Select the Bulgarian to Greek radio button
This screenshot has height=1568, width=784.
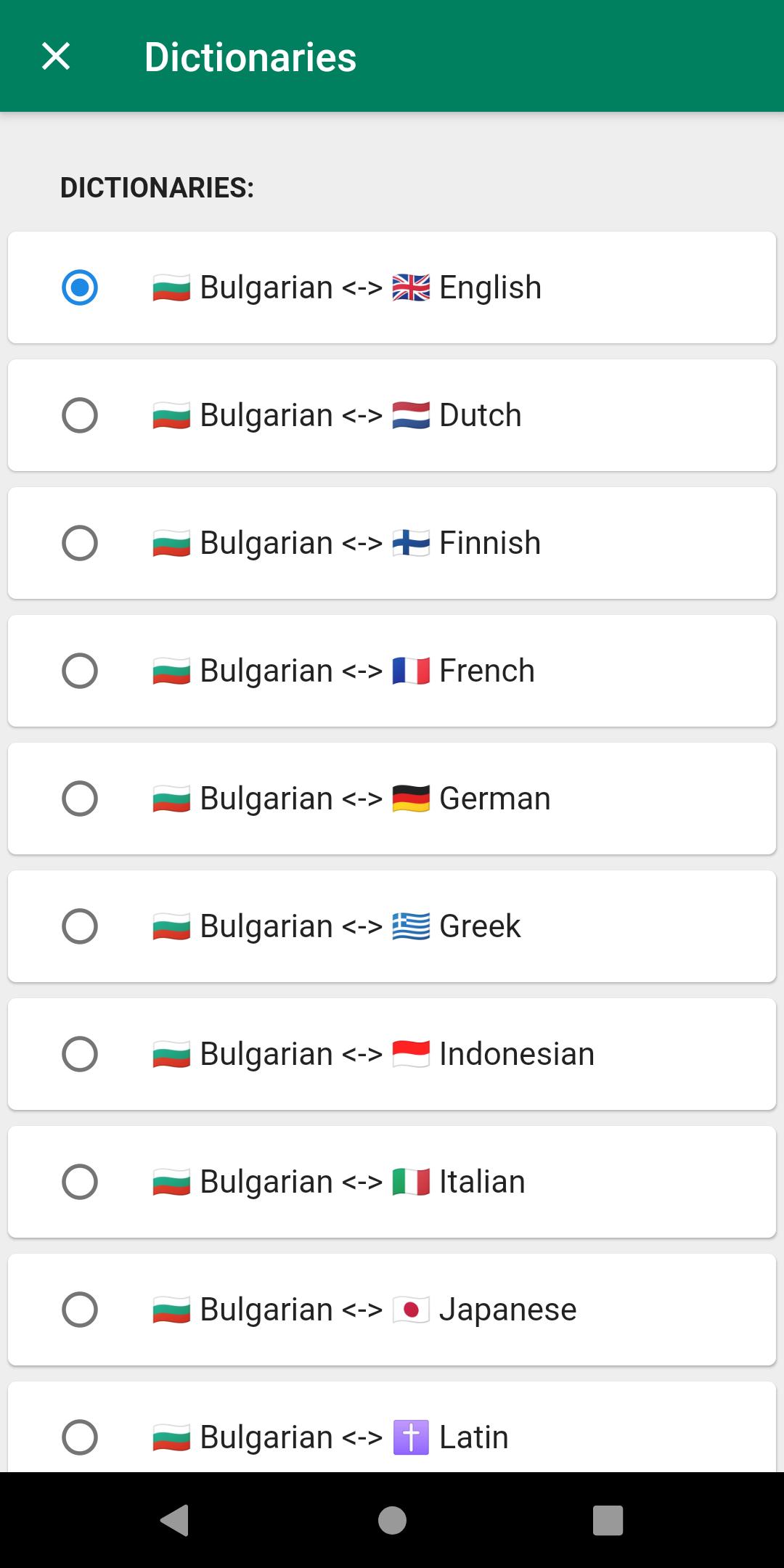coord(80,926)
